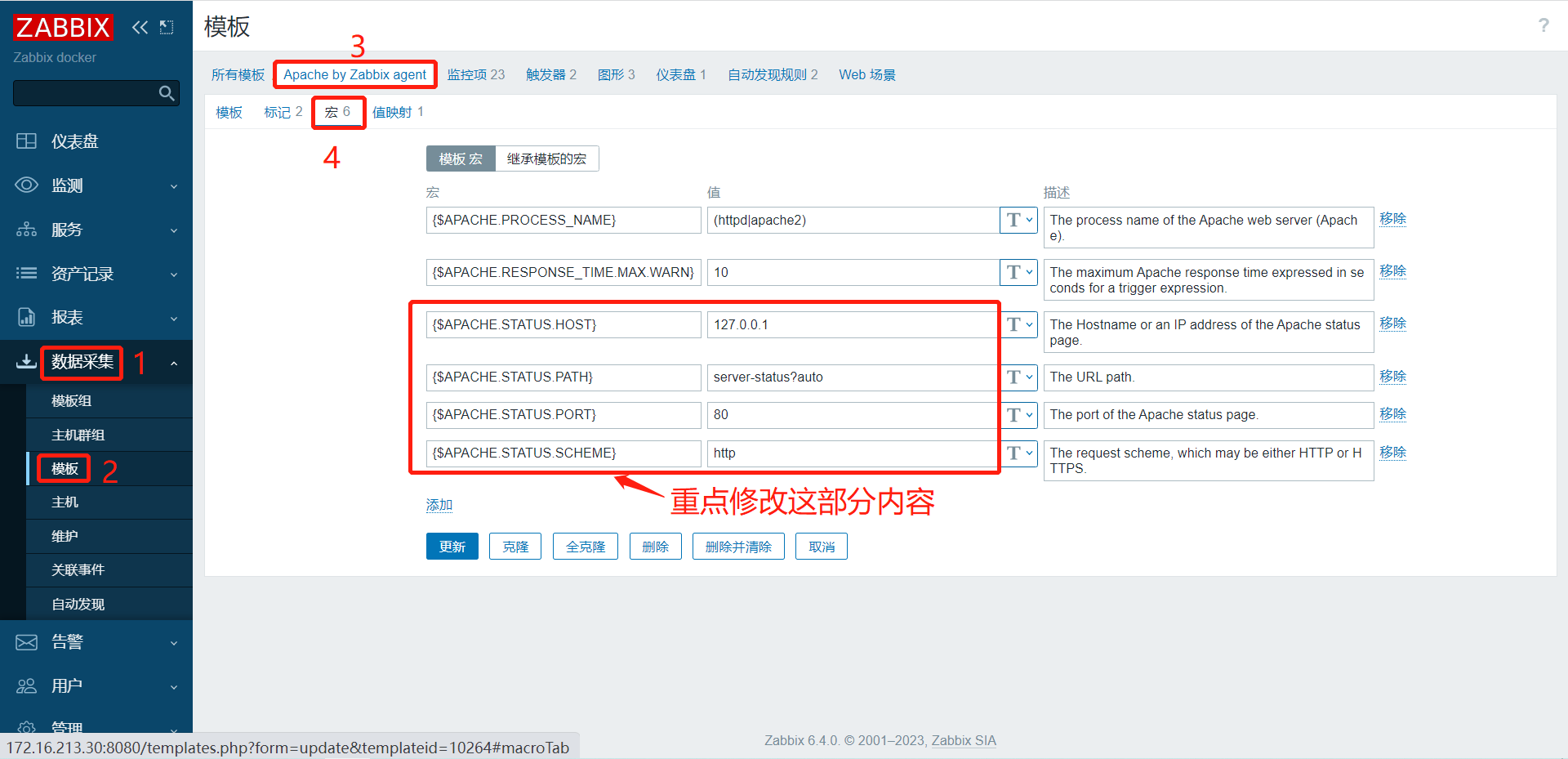Expand the 报表 menu chevron
Screen dimensions: 1568x759
point(174,319)
